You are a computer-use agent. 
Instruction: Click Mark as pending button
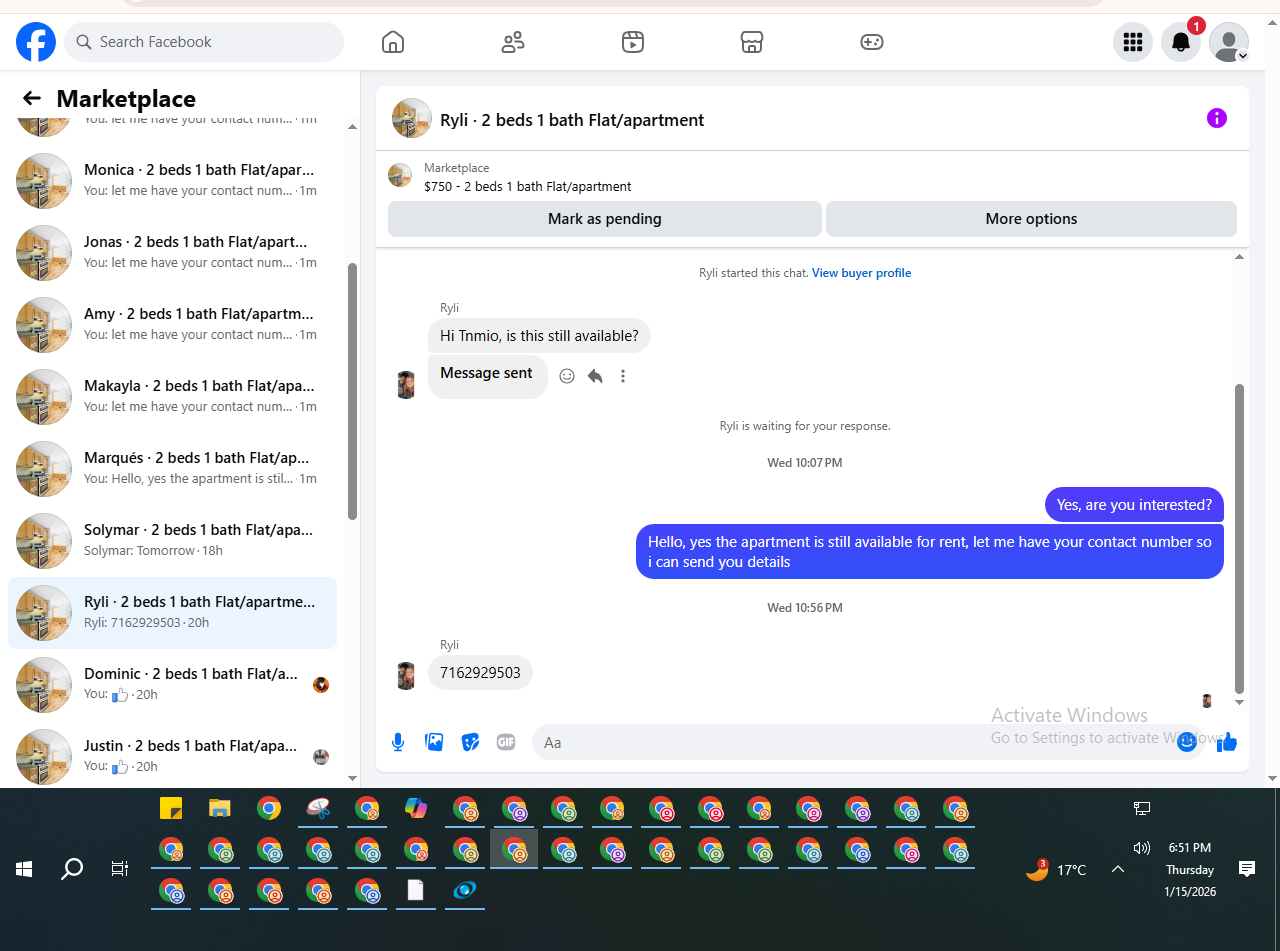(605, 219)
